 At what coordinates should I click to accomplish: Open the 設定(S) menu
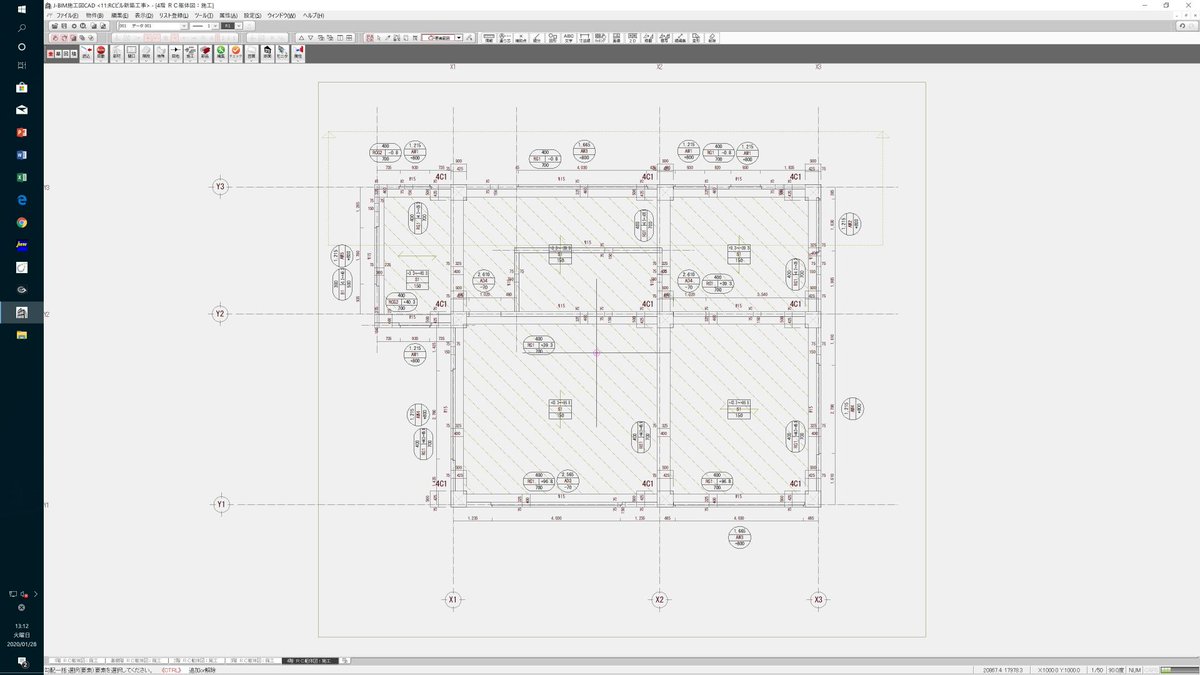252,16
